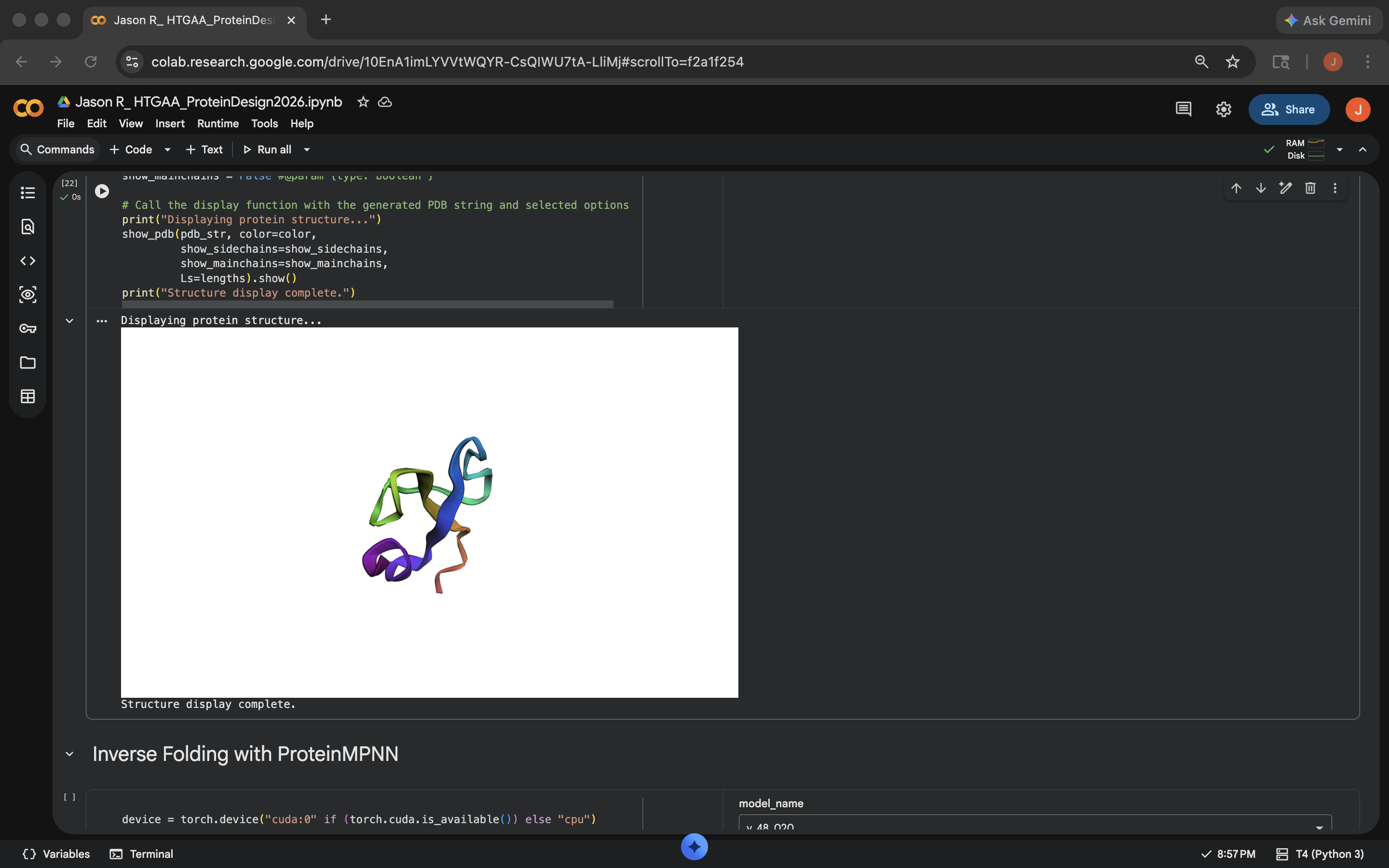Open model_name dropdown
This screenshot has width=1389, height=868.
tap(1035, 823)
